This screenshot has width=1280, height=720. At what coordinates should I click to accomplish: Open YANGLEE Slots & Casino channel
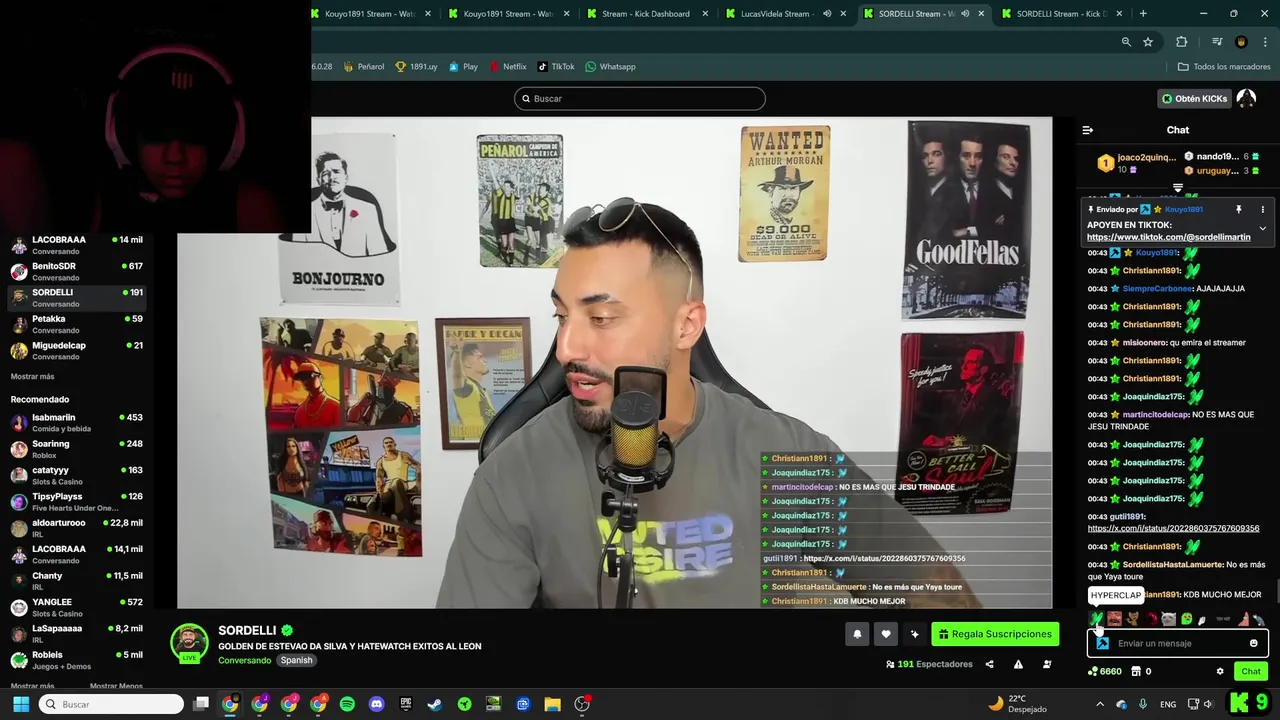78,607
